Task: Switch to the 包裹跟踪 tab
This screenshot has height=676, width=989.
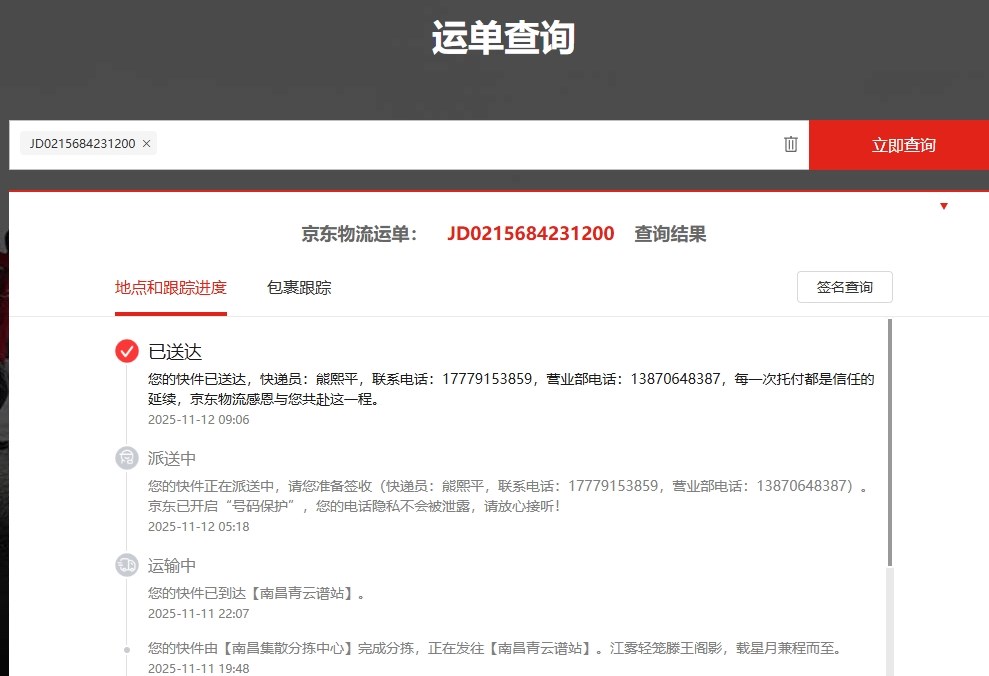Action: [x=299, y=288]
